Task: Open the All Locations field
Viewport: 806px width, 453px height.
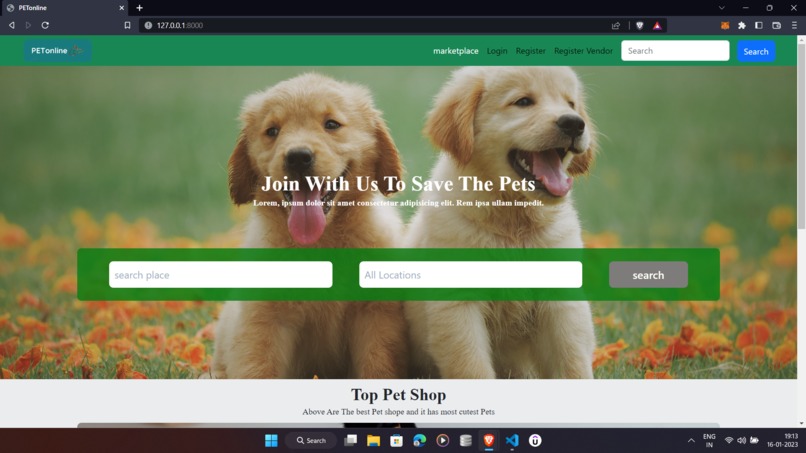Action: (470, 275)
